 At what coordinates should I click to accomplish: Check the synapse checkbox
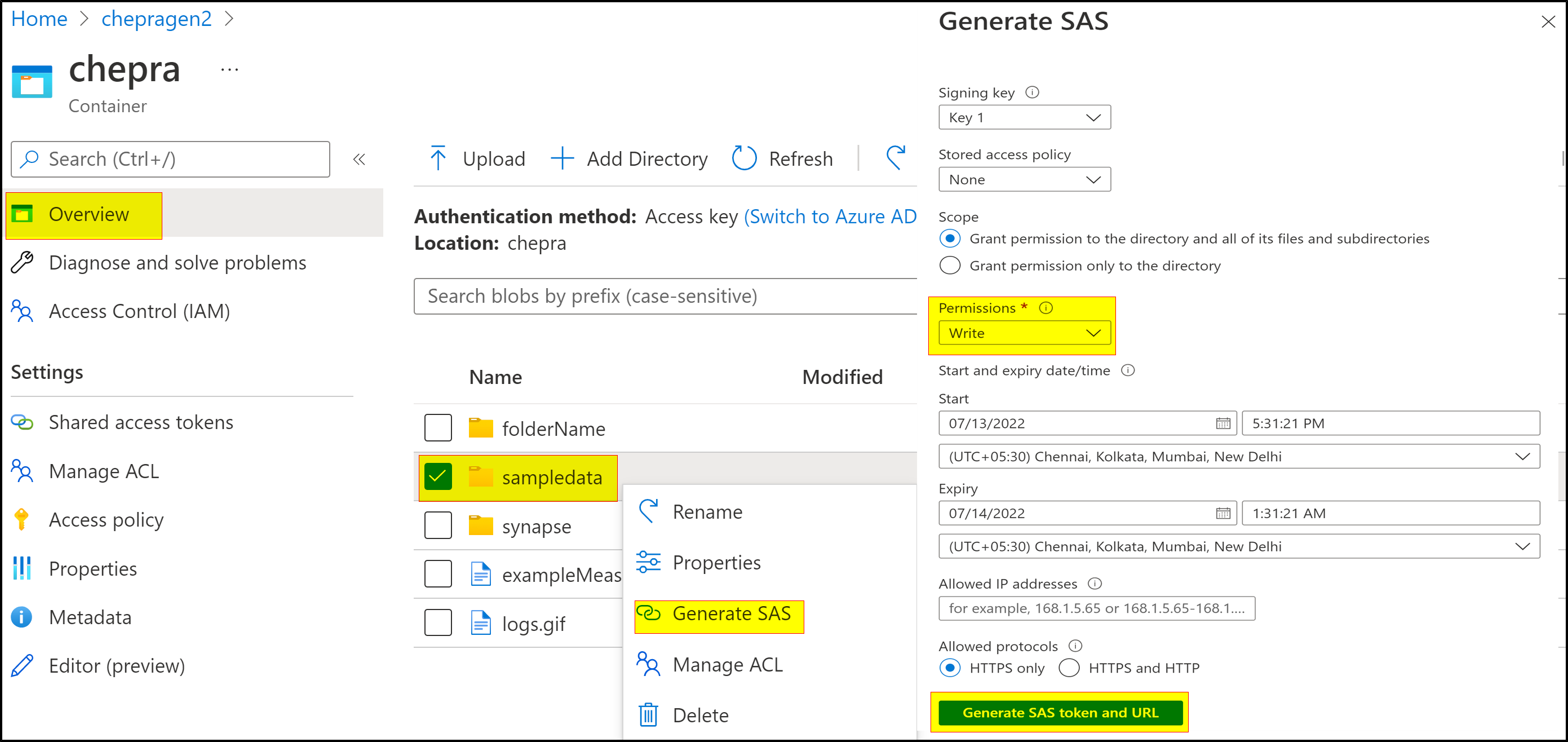[437, 525]
